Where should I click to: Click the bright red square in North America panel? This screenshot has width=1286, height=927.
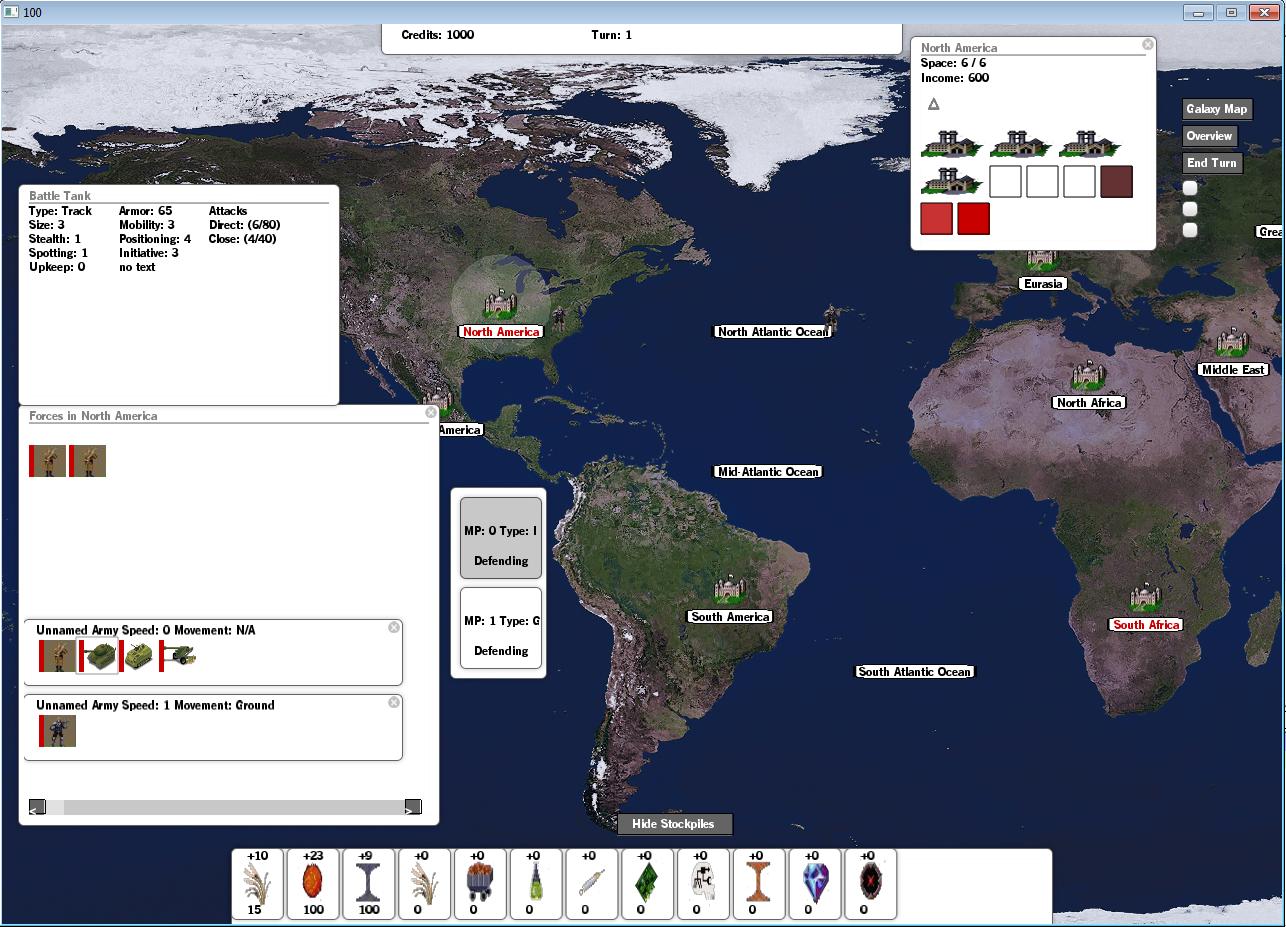974,219
